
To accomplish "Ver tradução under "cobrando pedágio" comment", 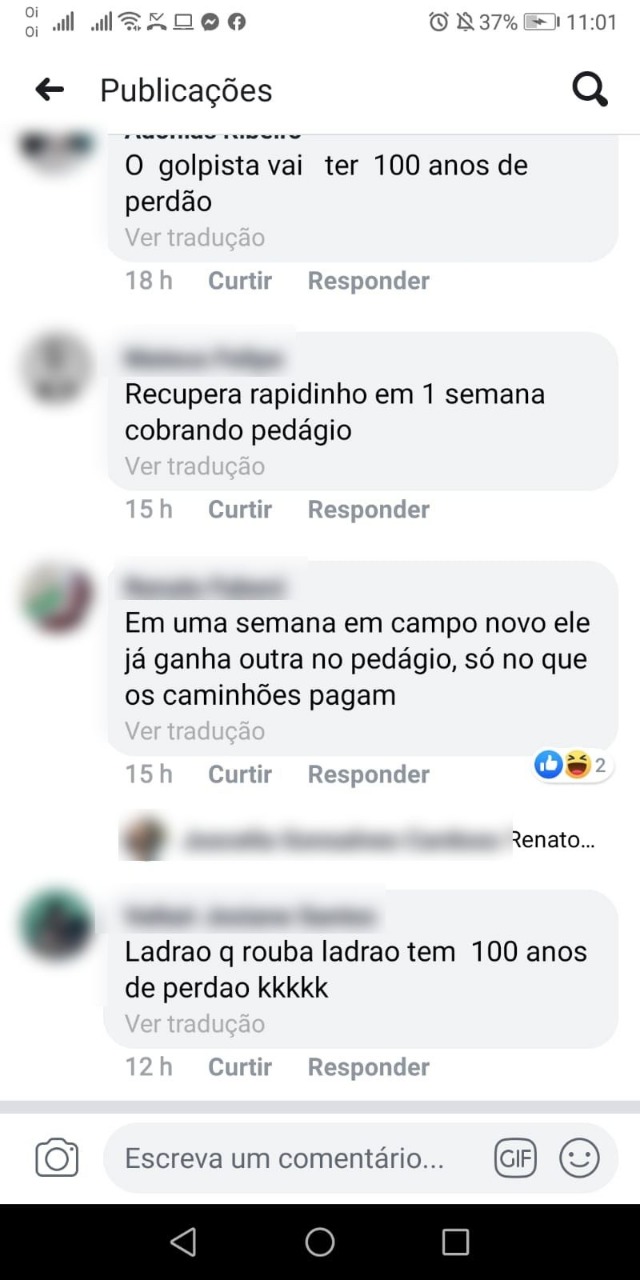I will tap(195, 466).
